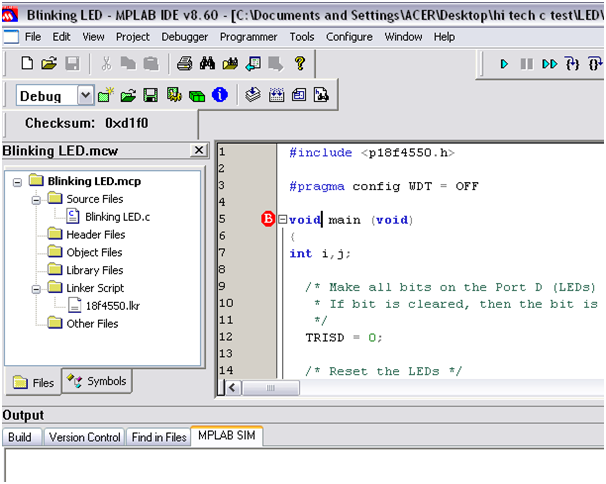The image size is (606, 484).
Task: Click the 'TRISD = 0;' code line
Action: [x=344, y=338]
